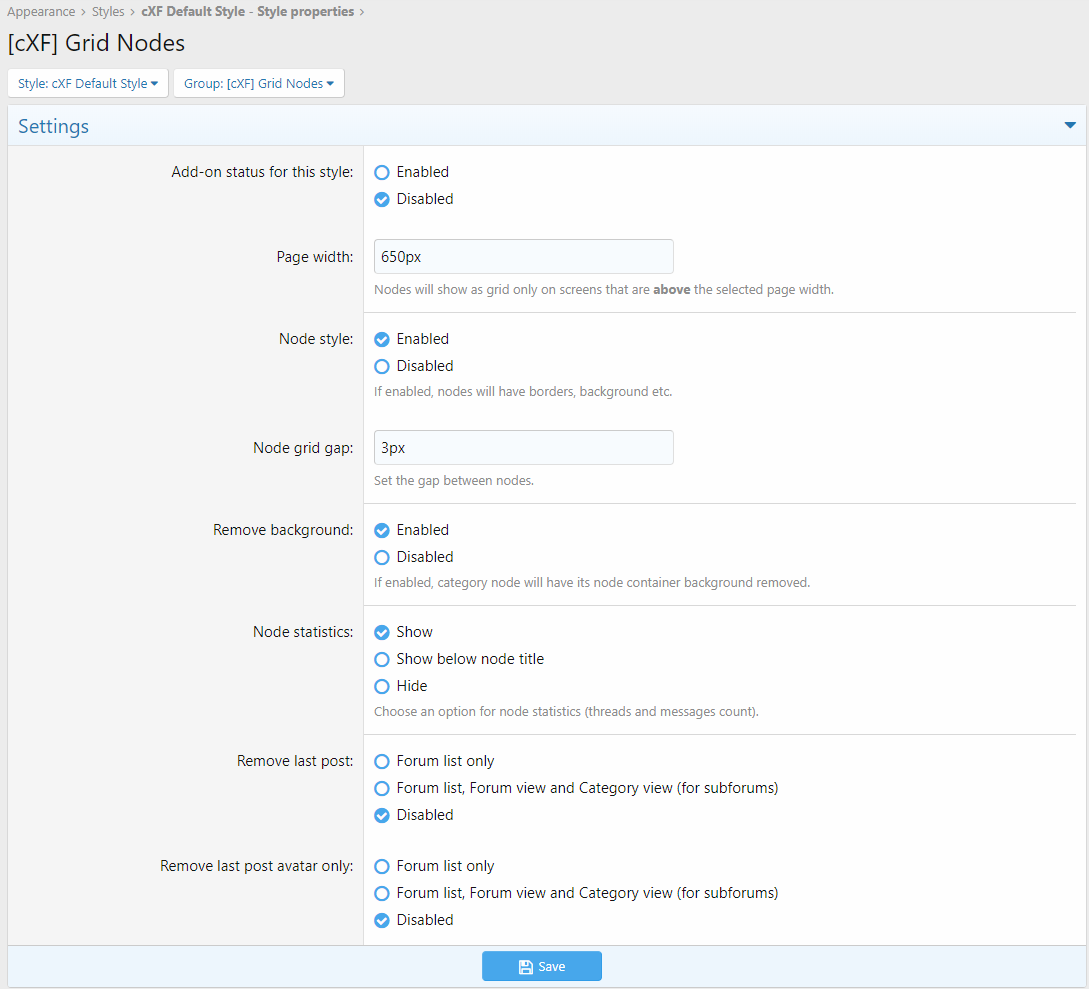Select Forum list only for Remove last post avatar

(382, 866)
